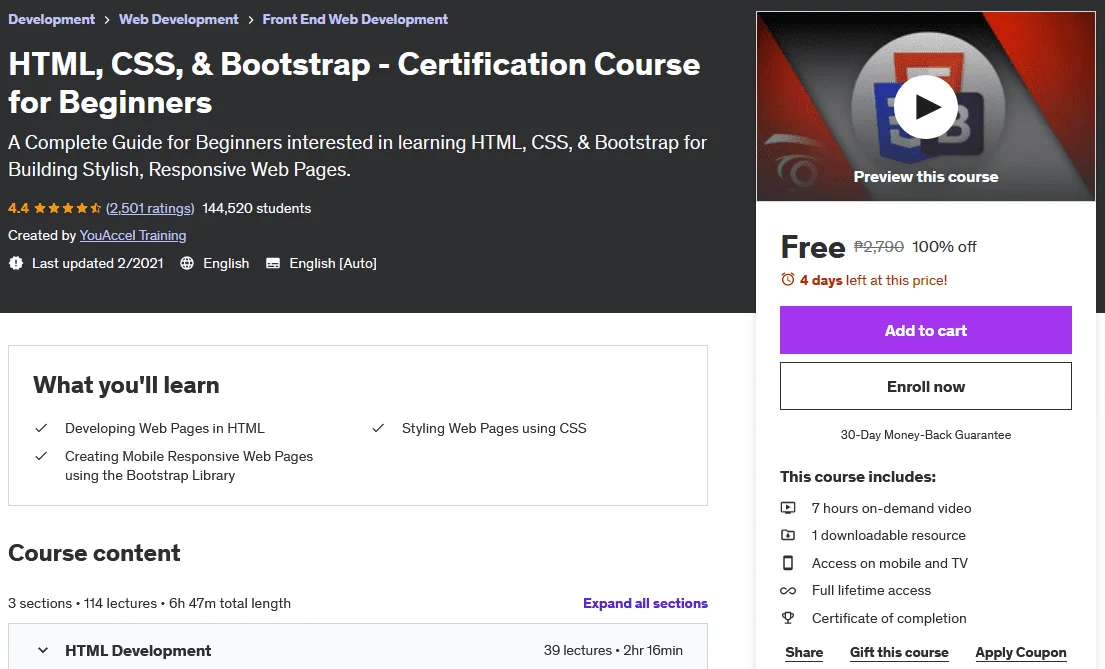Click the on-demand video icon
Image resolution: width=1105 pixels, height=669 pixels.
788,508
